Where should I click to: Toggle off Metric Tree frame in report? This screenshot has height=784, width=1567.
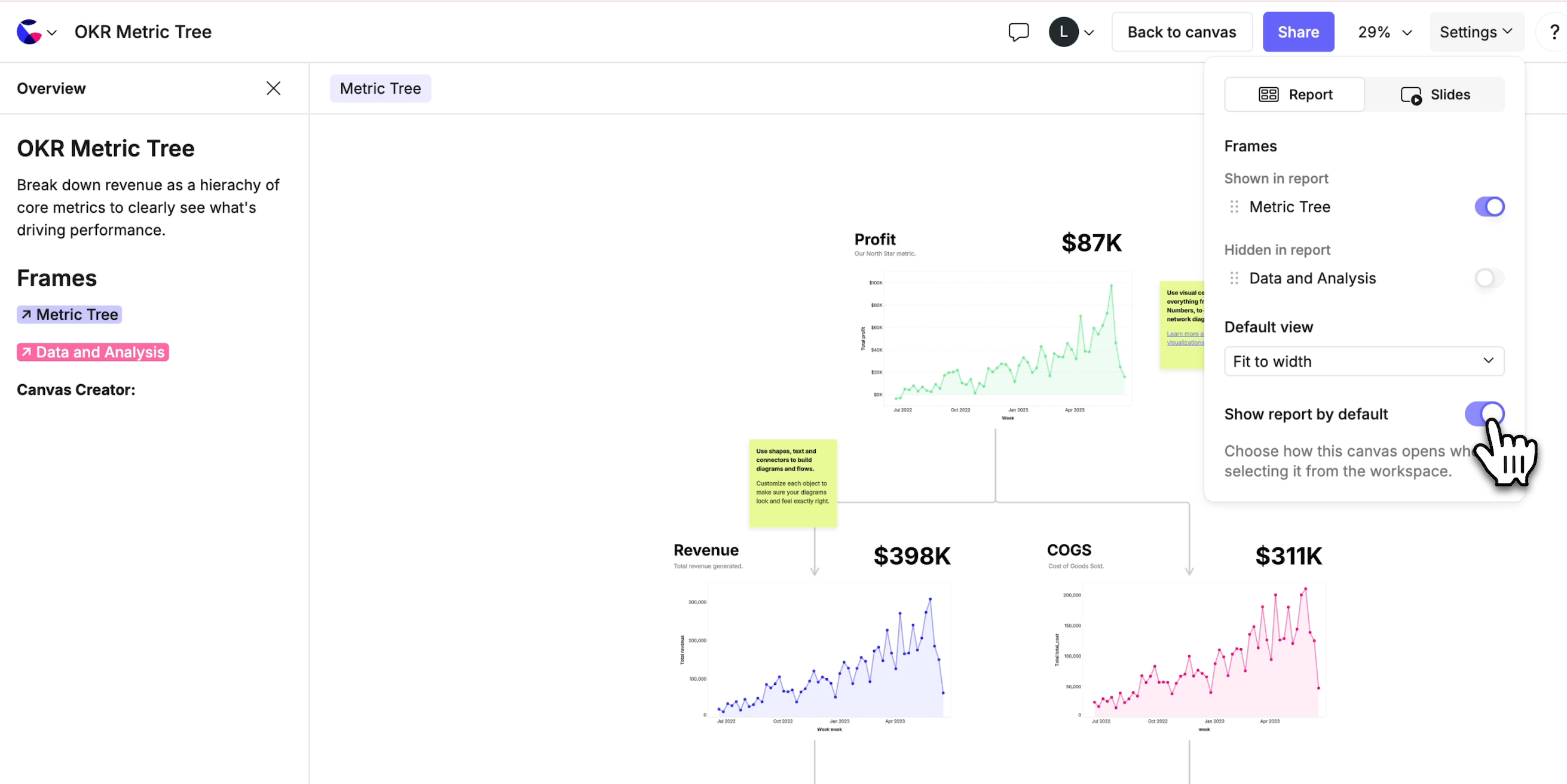(1489, 207)
